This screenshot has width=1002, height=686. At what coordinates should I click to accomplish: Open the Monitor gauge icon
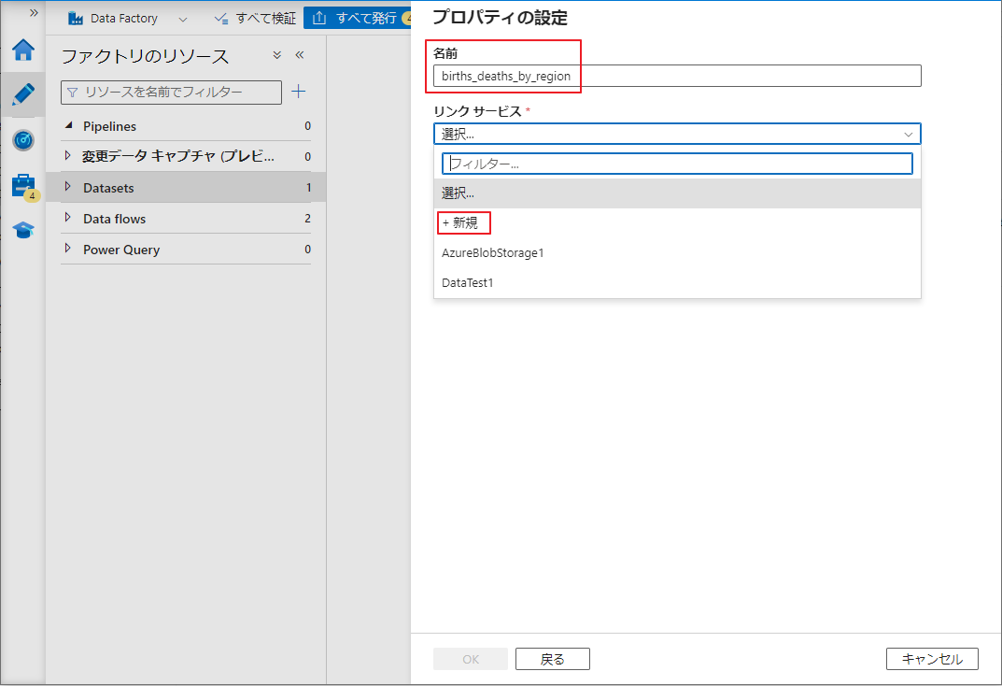pos(23,140)
